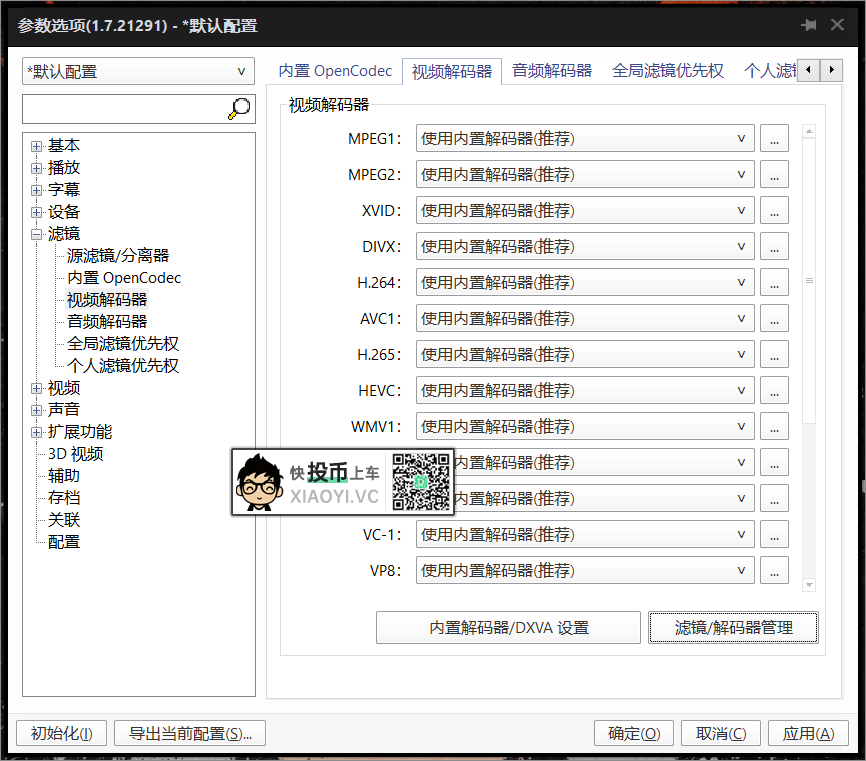Switch to the 内置 OpenCodec tab
This screenshot has width=866, height=761.
pos(335,70)
